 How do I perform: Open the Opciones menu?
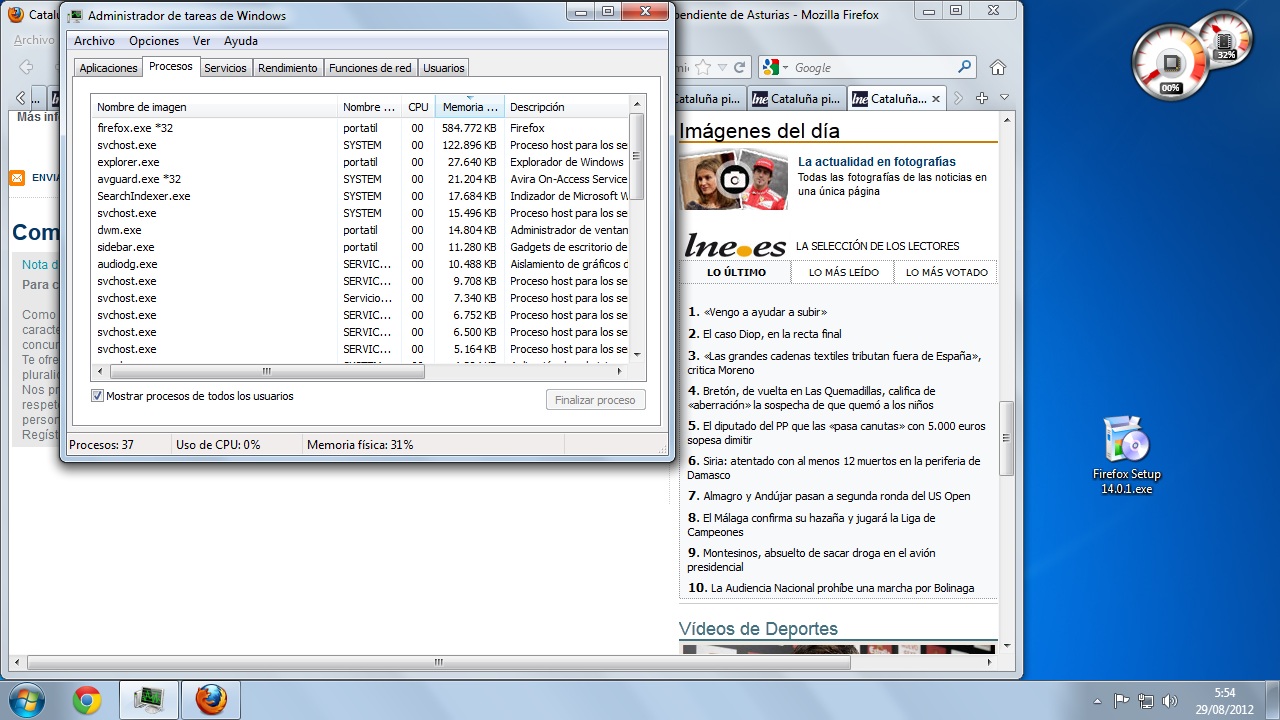coord(154,41)
